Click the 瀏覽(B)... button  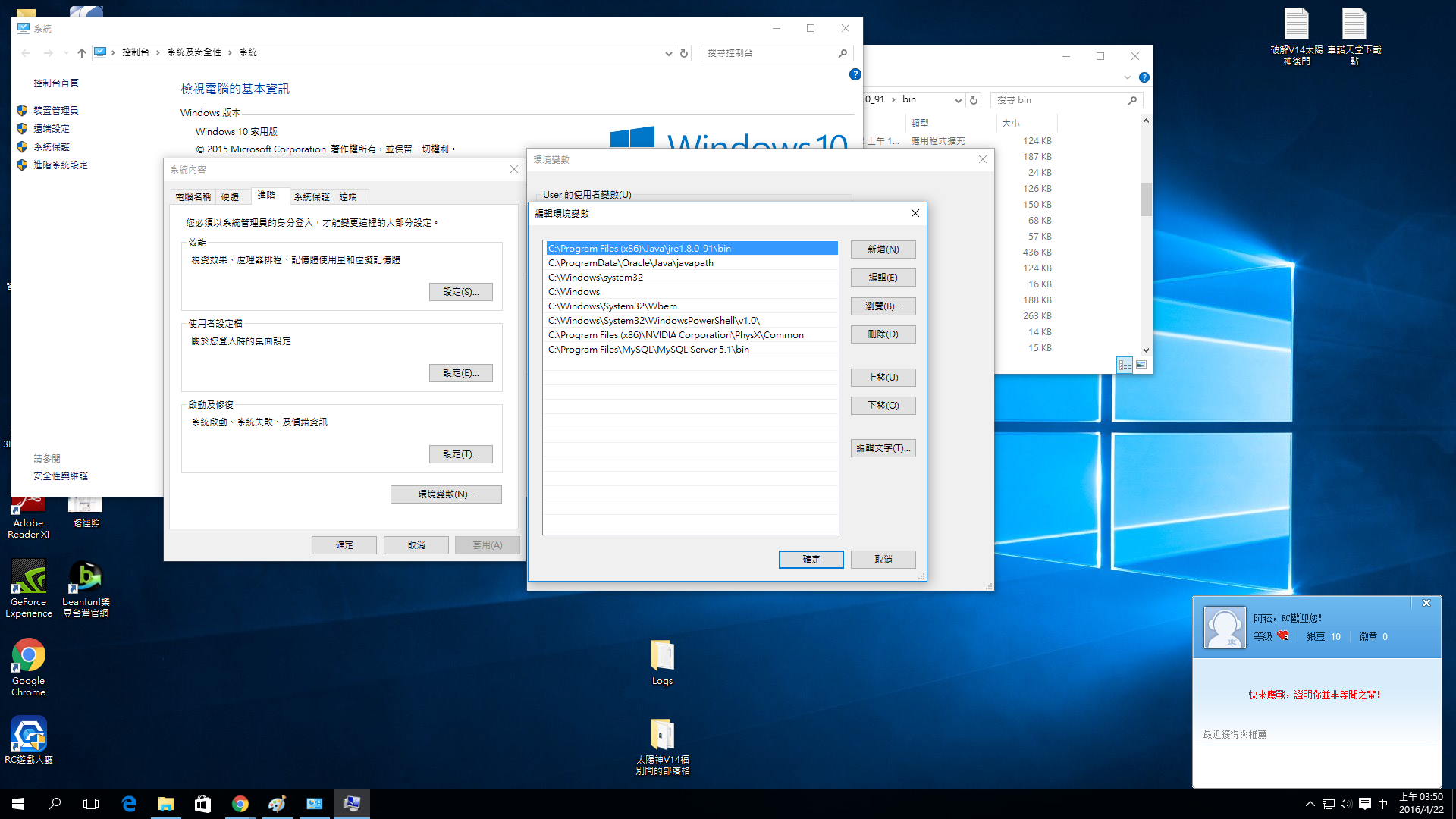point(883,306)
